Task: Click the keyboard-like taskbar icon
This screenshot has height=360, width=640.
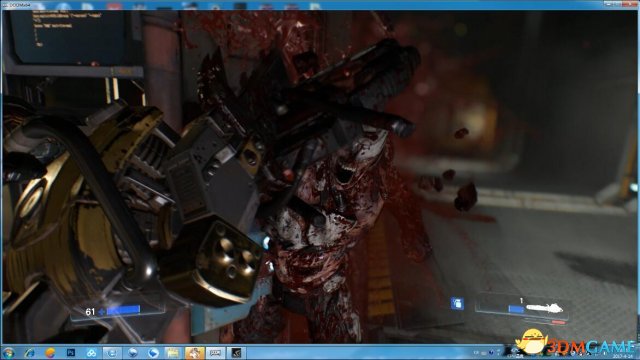Action: (215, 353)
